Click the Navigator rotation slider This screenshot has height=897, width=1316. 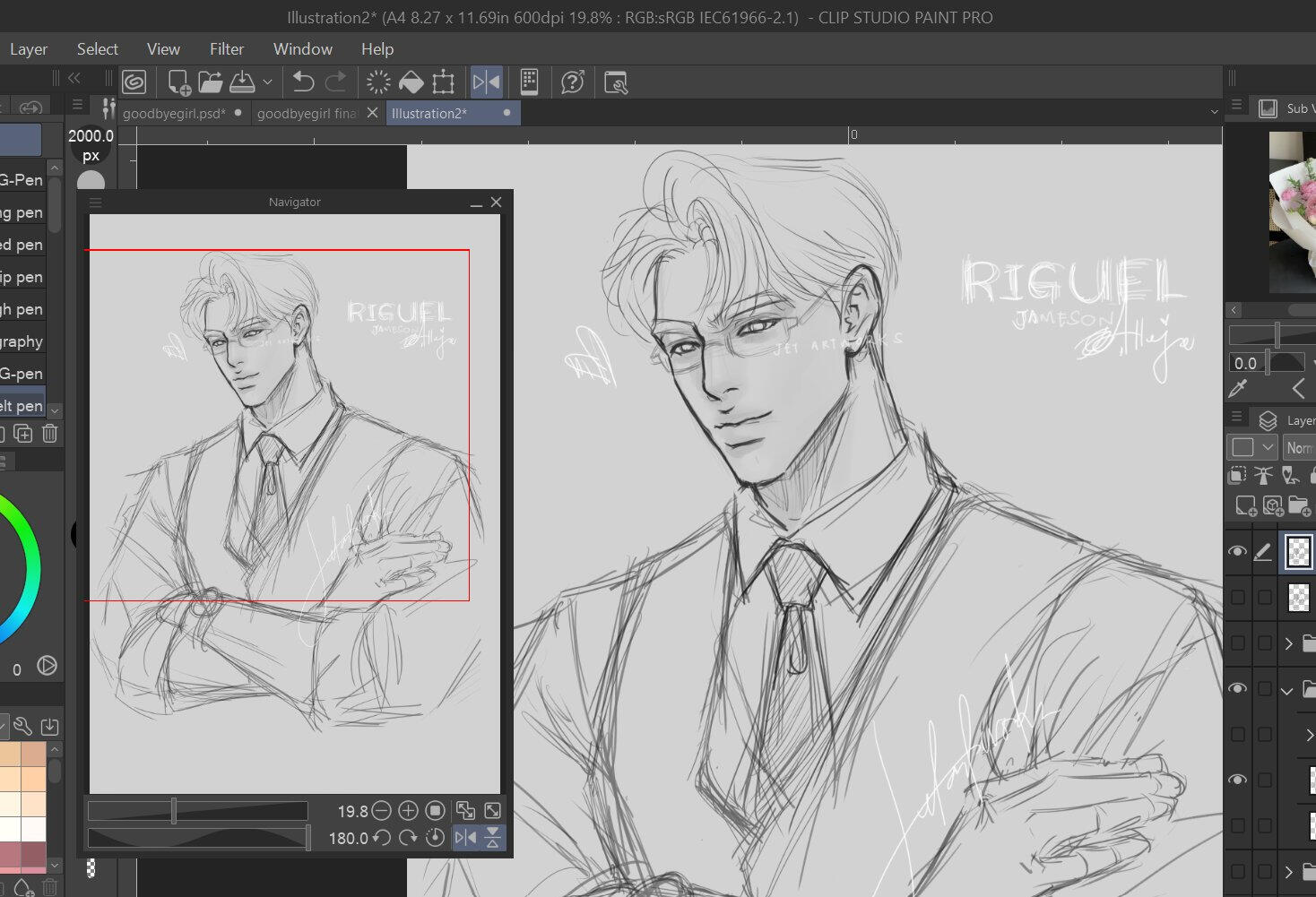199,838
